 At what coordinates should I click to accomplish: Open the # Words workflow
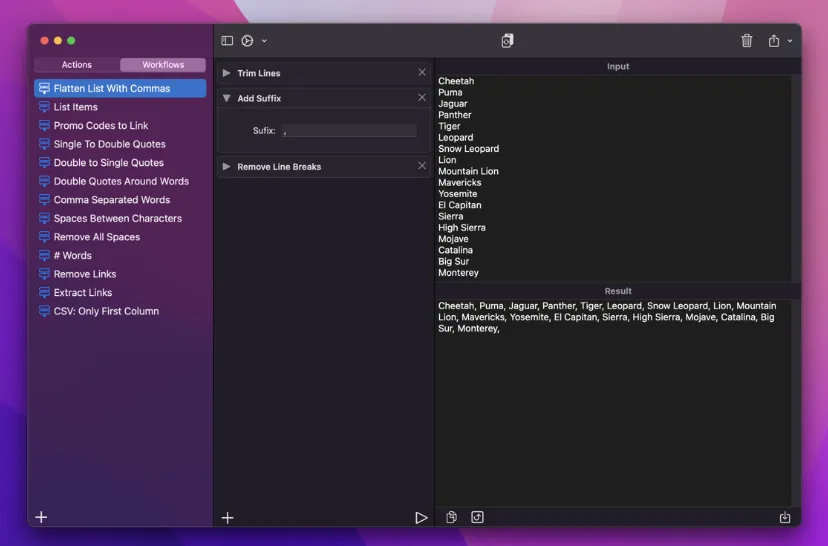click(x=120, y=256)
